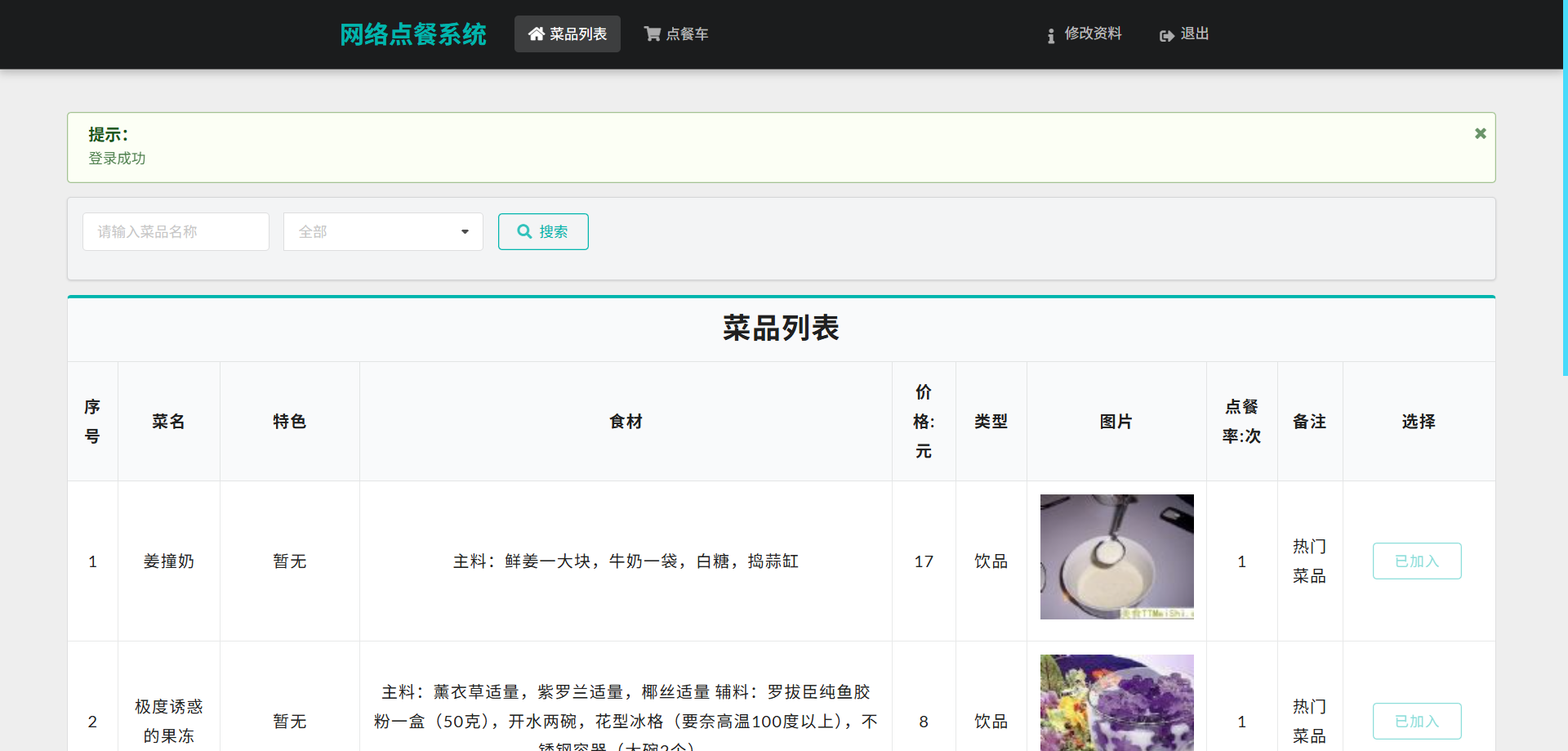Image resolution: width=1568 pixels, height=751 pixels.
Task: Click the 菜品列表 table heading
Action: click(781, 328)
